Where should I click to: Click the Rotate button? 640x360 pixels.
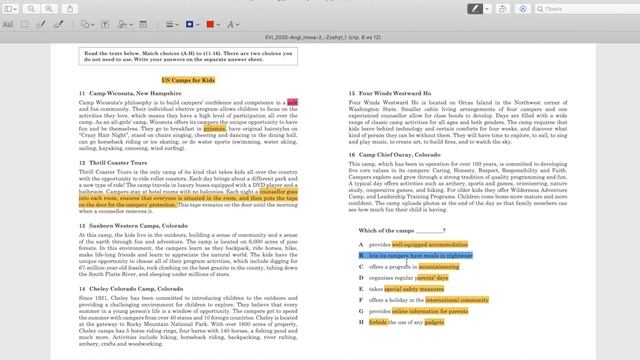pyautogui.click(x=502, y=9)
